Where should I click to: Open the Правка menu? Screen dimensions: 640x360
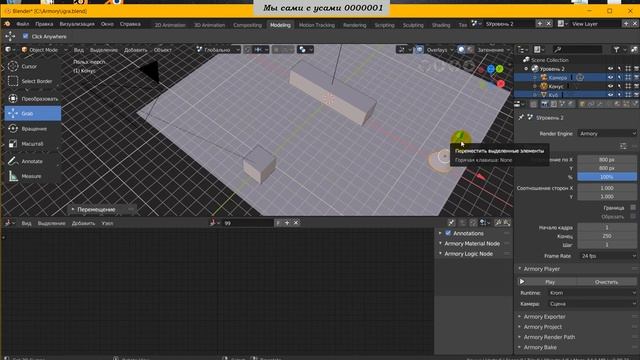pos(44,24)
